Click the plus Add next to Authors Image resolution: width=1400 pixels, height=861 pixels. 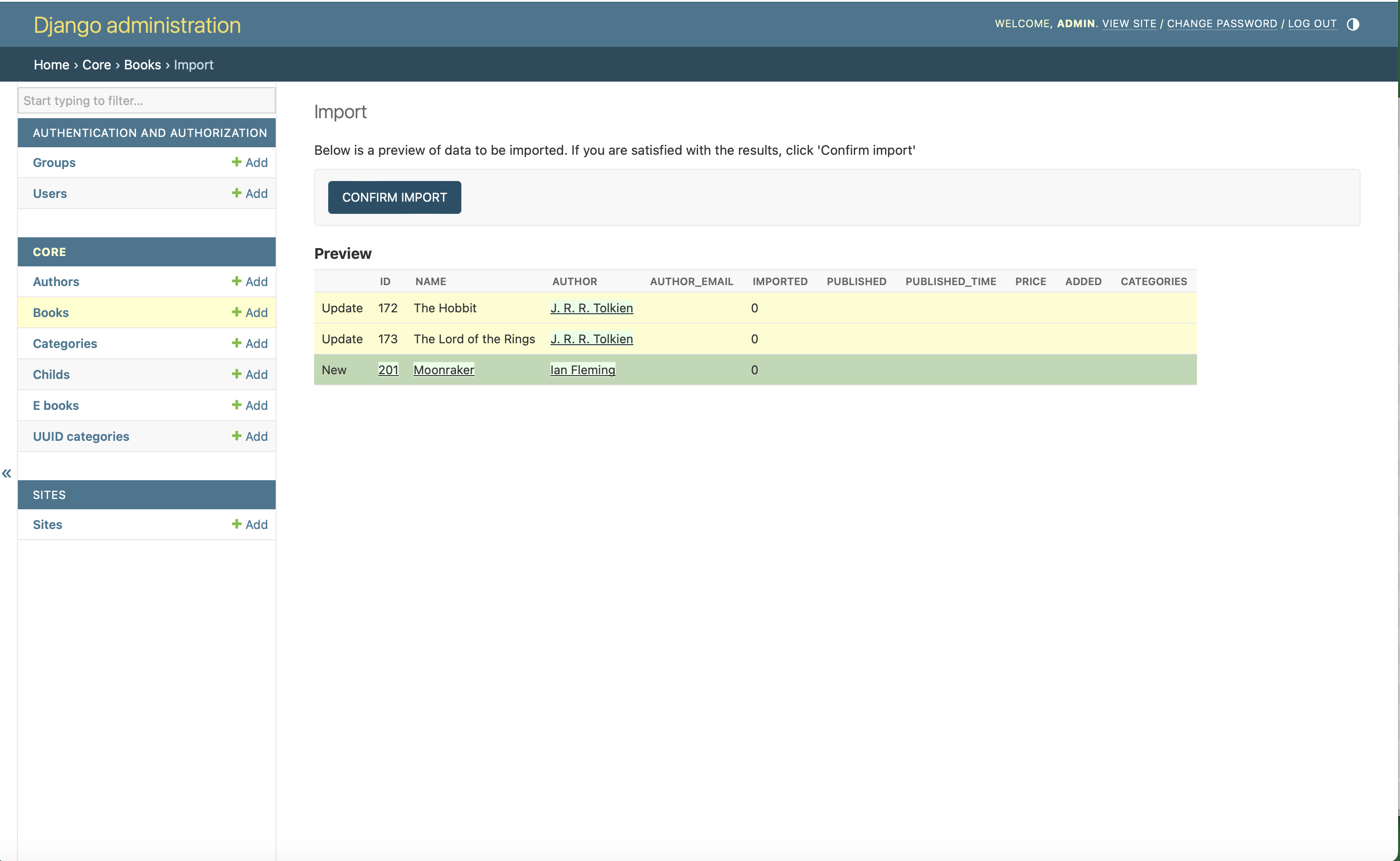(249, 281)
